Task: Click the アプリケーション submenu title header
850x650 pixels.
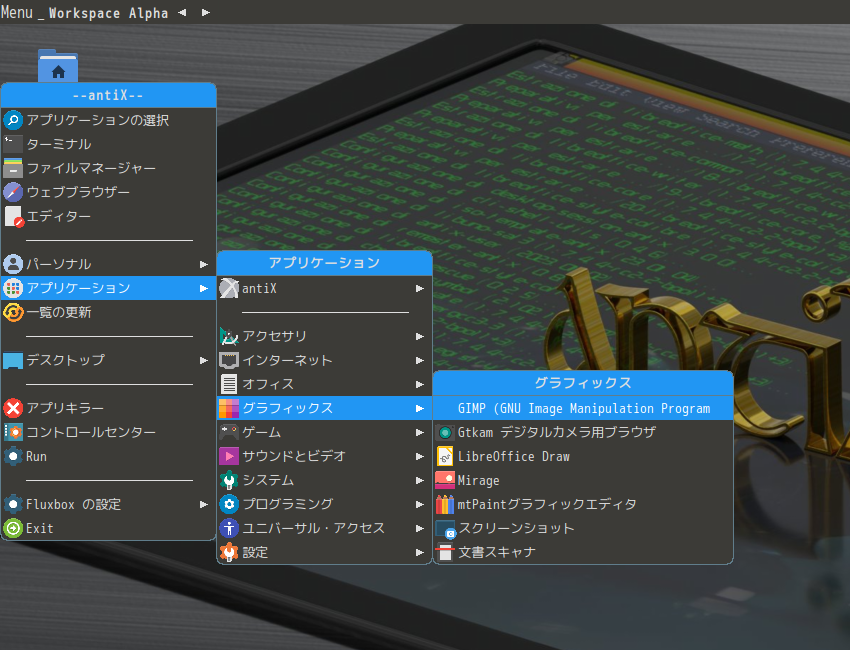Action: [324, 263]
